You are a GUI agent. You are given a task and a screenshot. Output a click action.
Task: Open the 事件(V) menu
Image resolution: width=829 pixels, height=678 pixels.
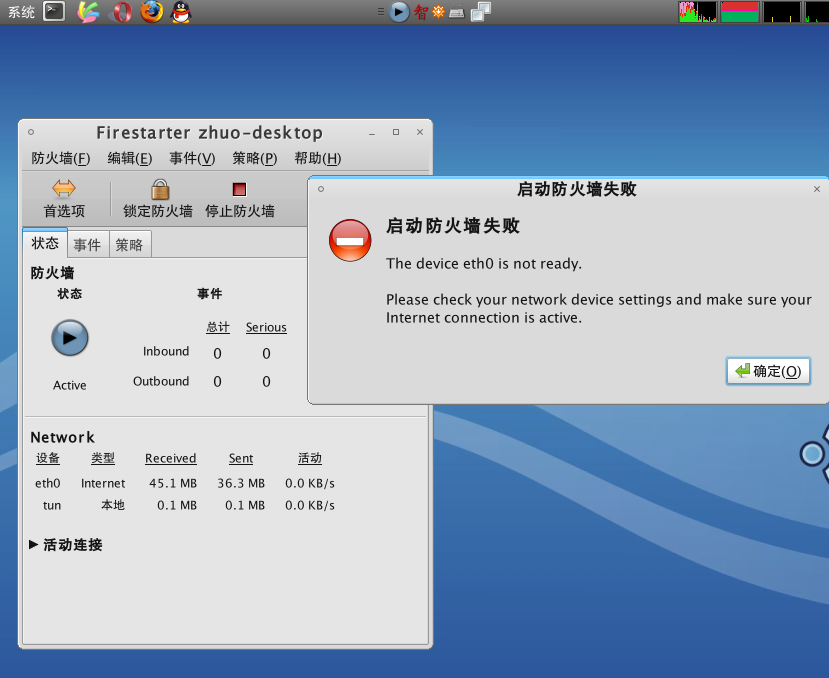pyautogui.click(x=192, y=158)
